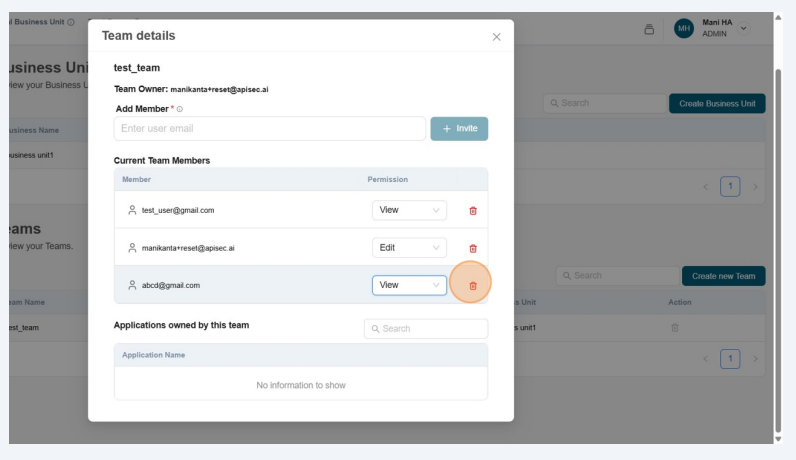Remove test_user@gmail.com using trash icon
Viewport: 796px width, 460px height.
(x=473, y=210)
